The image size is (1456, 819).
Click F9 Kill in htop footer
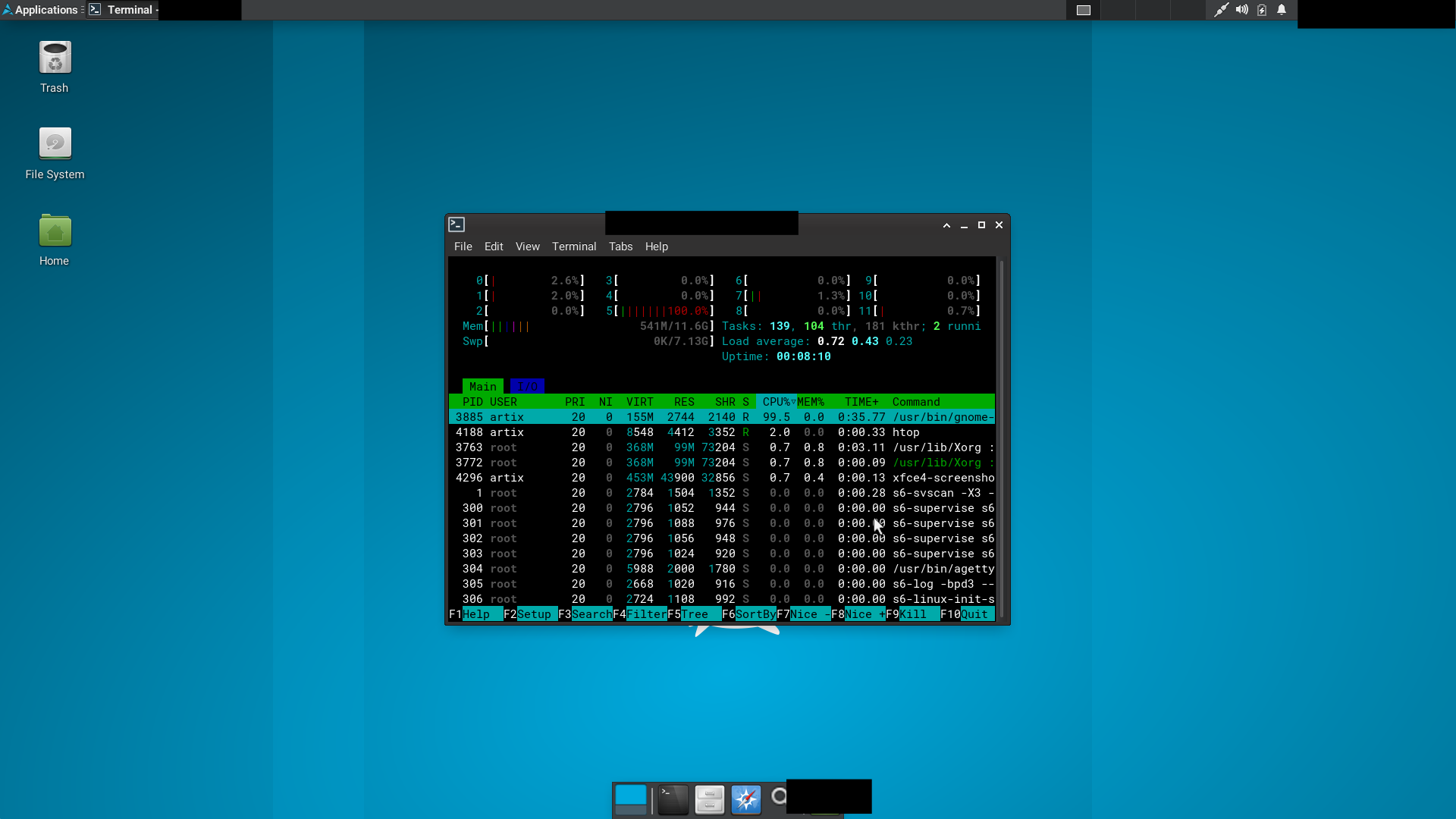click(x=913, y=614)
